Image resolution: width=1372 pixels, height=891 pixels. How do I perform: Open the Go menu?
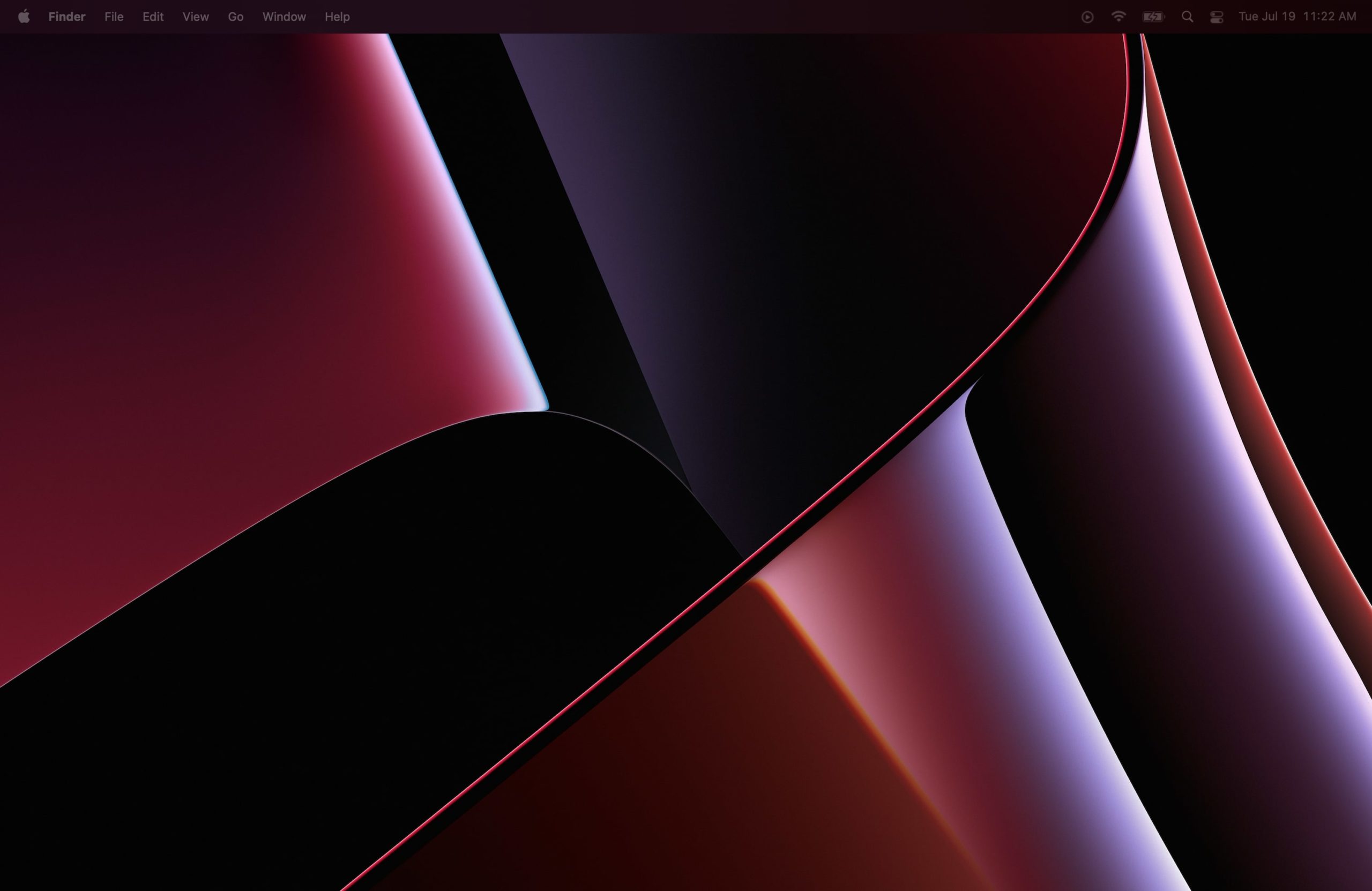pyautogui.click(x=235, y=17)
